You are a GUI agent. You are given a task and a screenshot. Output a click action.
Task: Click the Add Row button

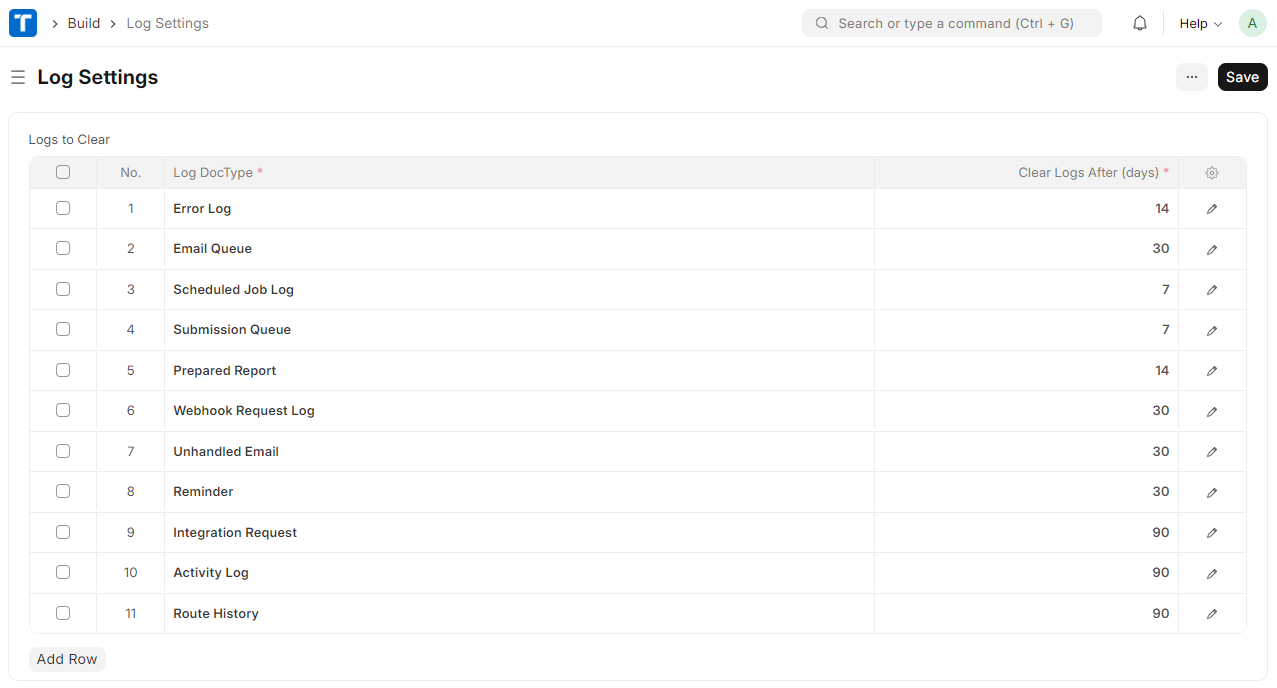[x=67, y=659]
